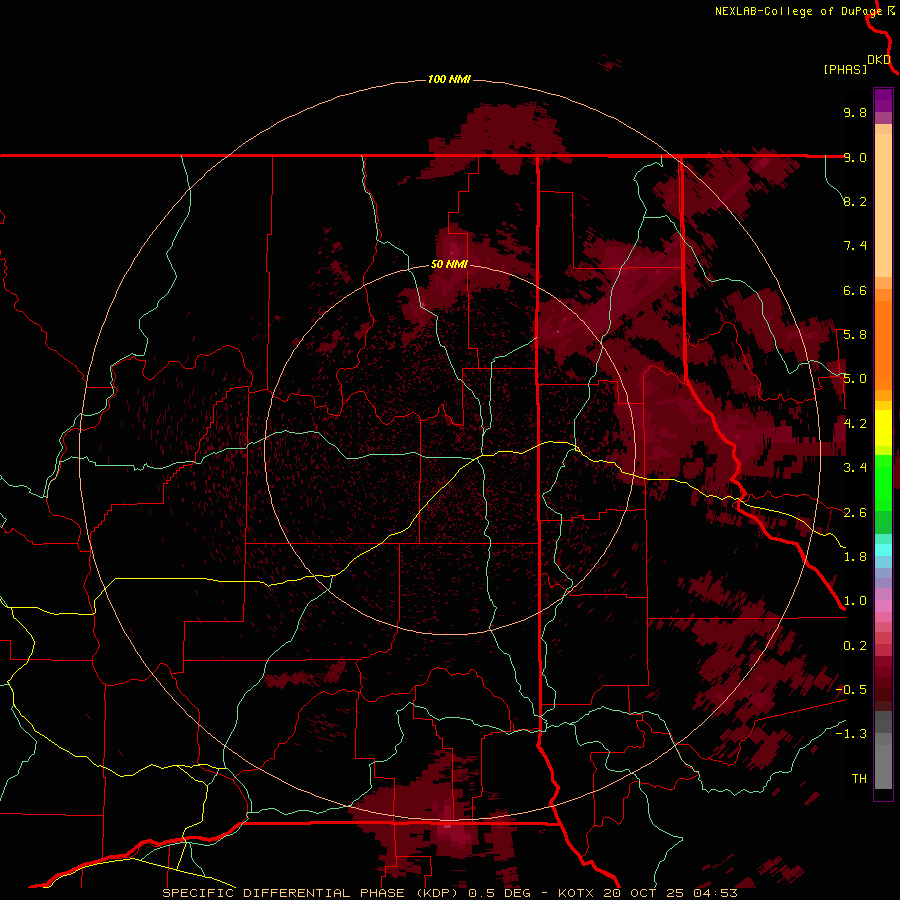Click the 3.4 scale value
900x900 pixels.
[x=855, y=468]
